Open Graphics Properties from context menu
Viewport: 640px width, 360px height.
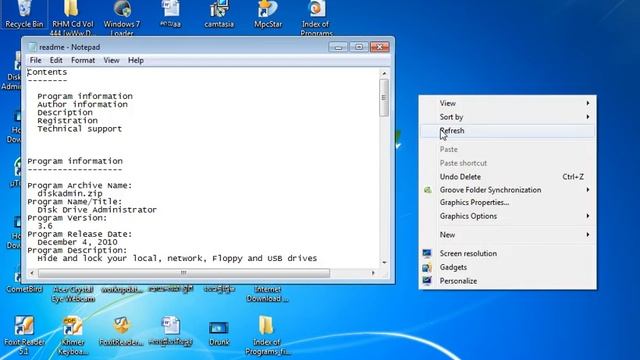(x=507, y=202)
